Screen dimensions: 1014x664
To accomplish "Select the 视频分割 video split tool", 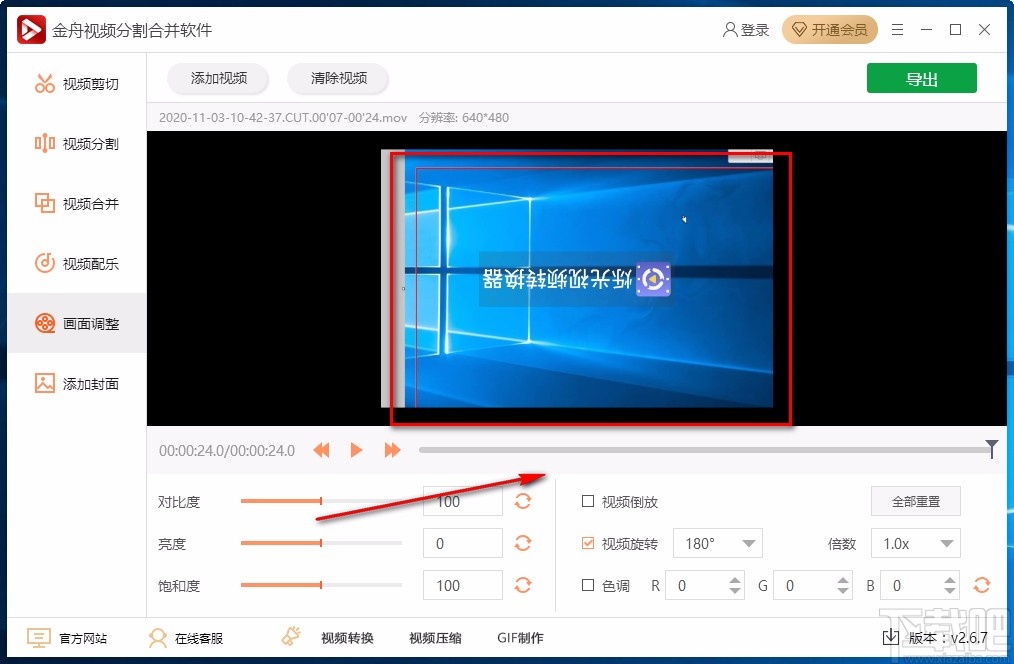I will 76,143.
